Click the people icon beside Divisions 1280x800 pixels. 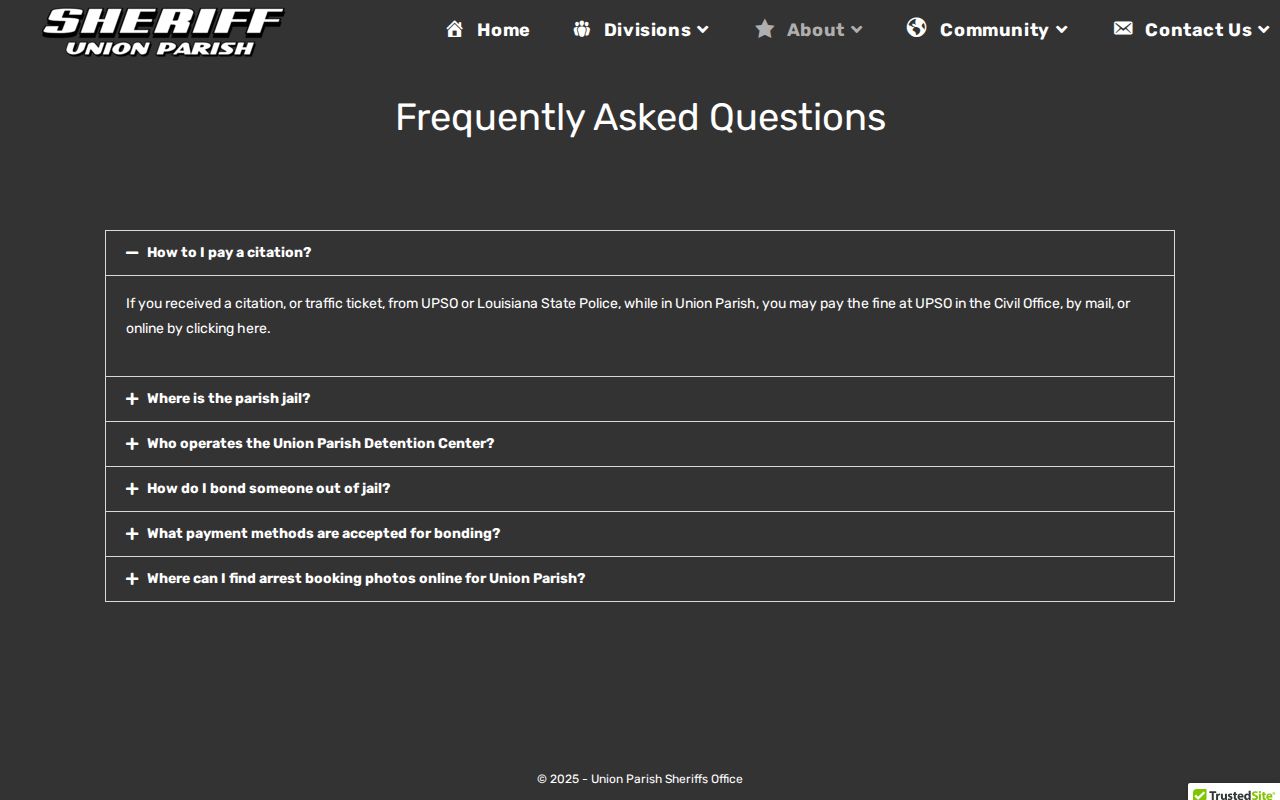581,29
